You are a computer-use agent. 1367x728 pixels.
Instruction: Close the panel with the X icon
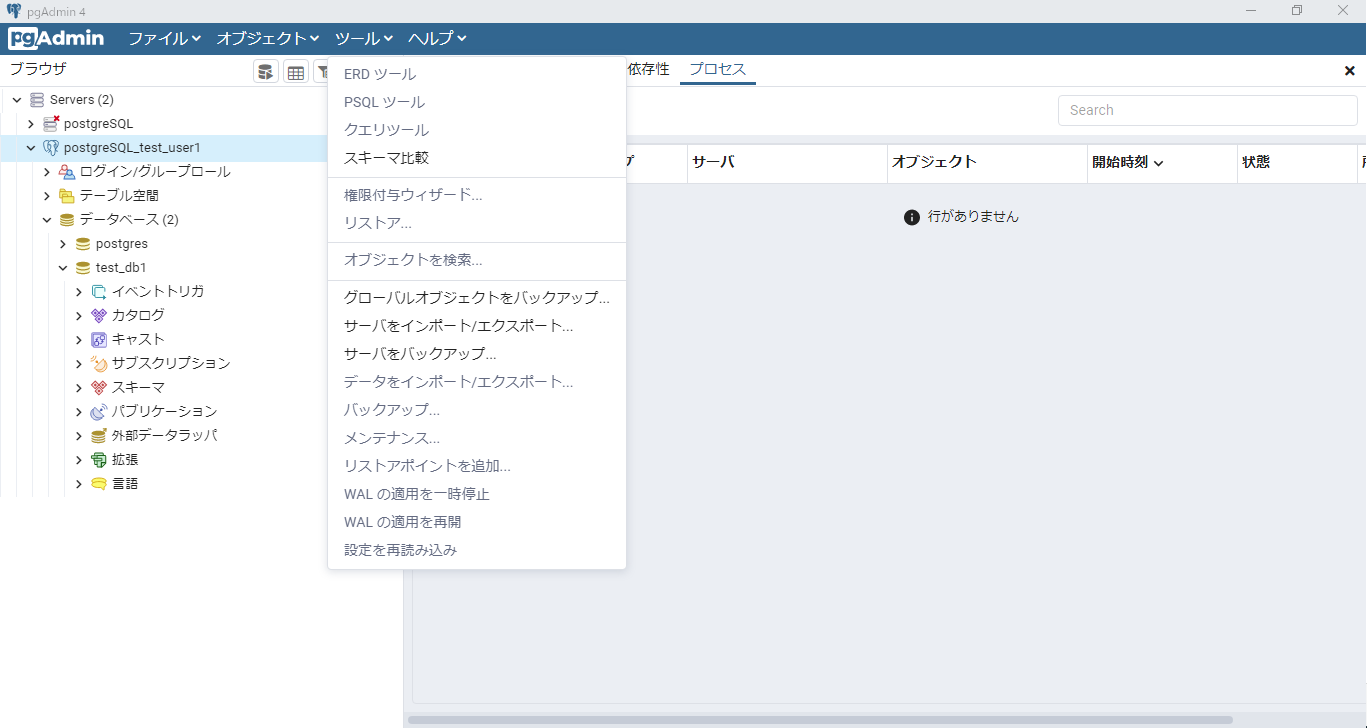pos(1350,71)
